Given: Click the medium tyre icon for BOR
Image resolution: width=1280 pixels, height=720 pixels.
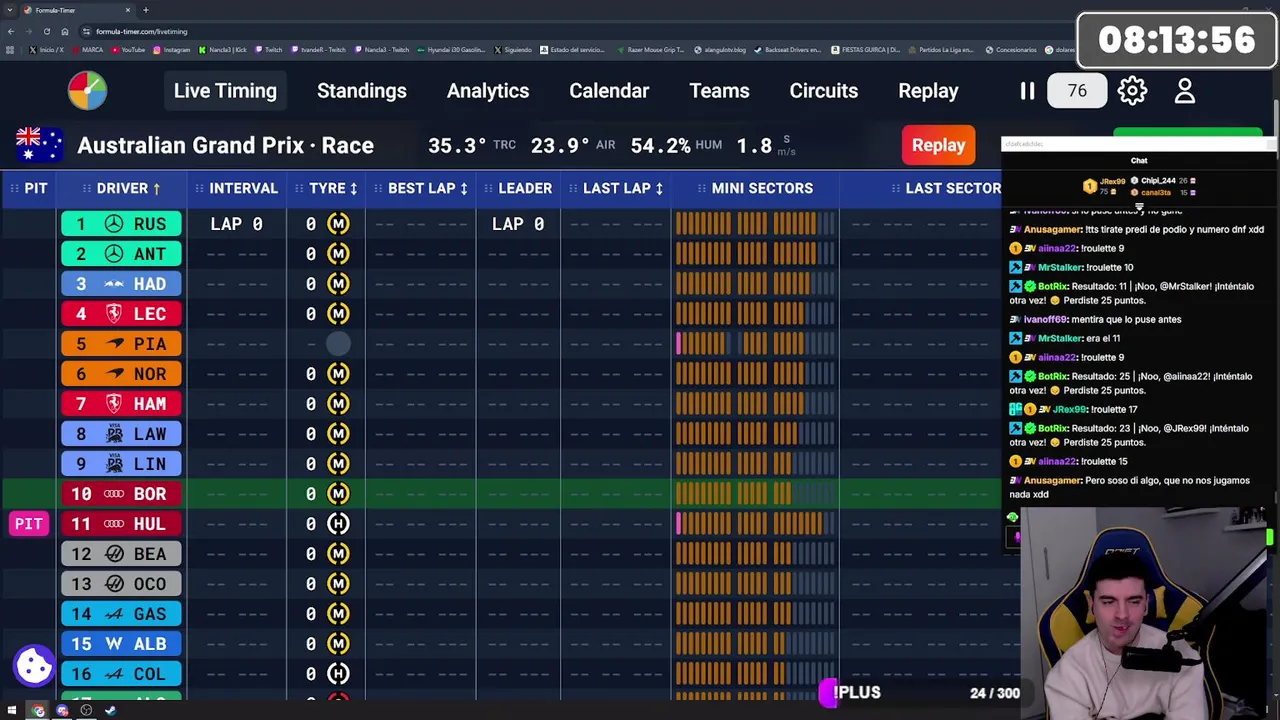Looking at the screenshot, I should coord(338,494).
